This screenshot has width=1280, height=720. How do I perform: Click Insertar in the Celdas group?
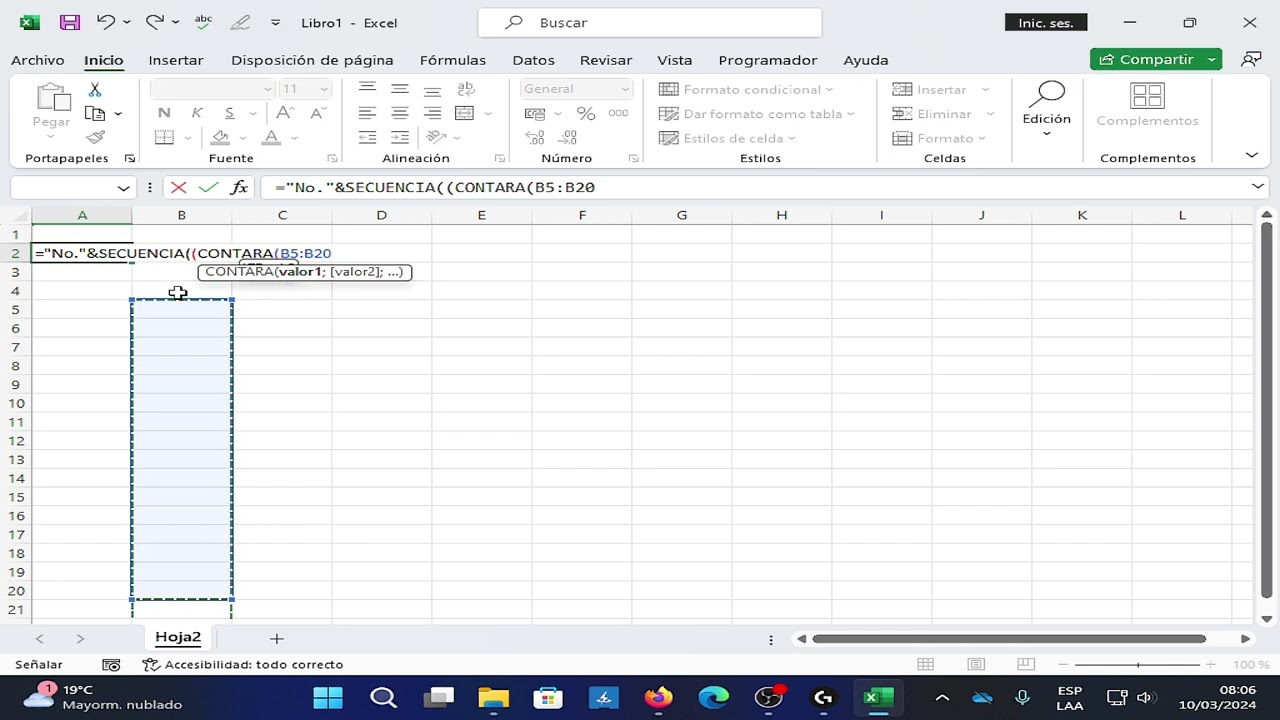941,89
